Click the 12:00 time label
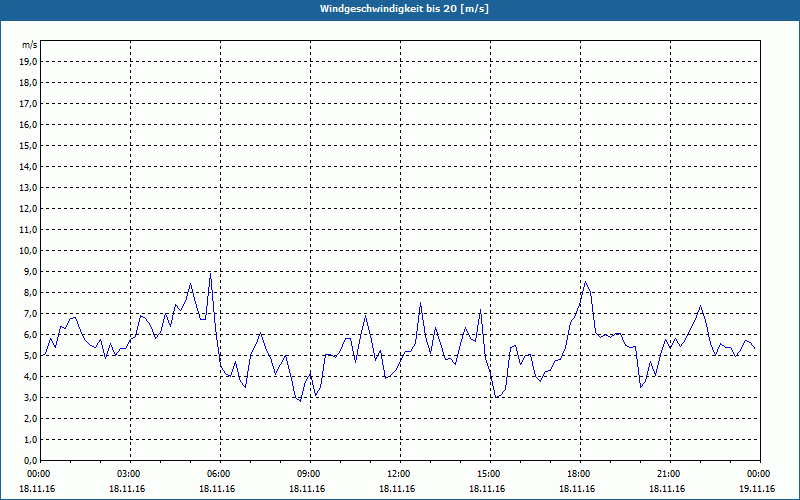The height and width of the screenshot is (500, 800). coord(399,474)
